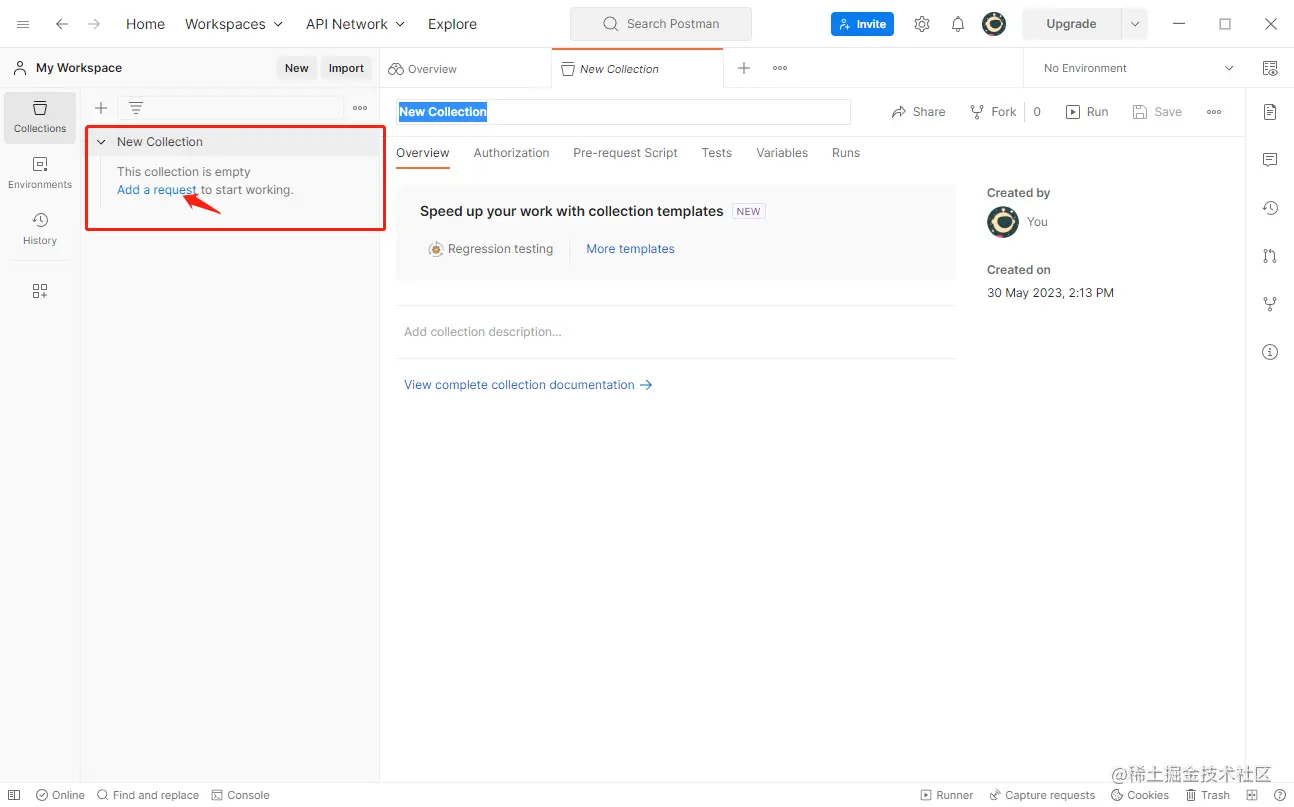Screen dimensions: 1294x807
Task: Open the Forks icon in right sidebar
Action: pyautogui.click(x=1270, y=304)
